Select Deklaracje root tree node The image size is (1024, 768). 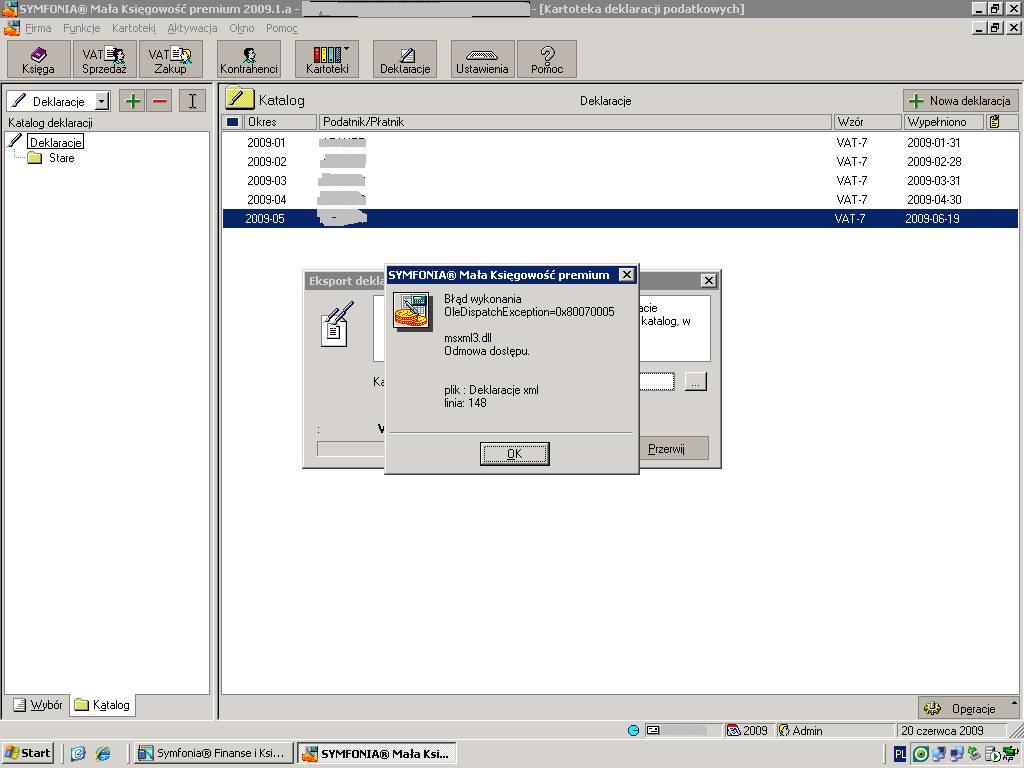click(56, 142)
